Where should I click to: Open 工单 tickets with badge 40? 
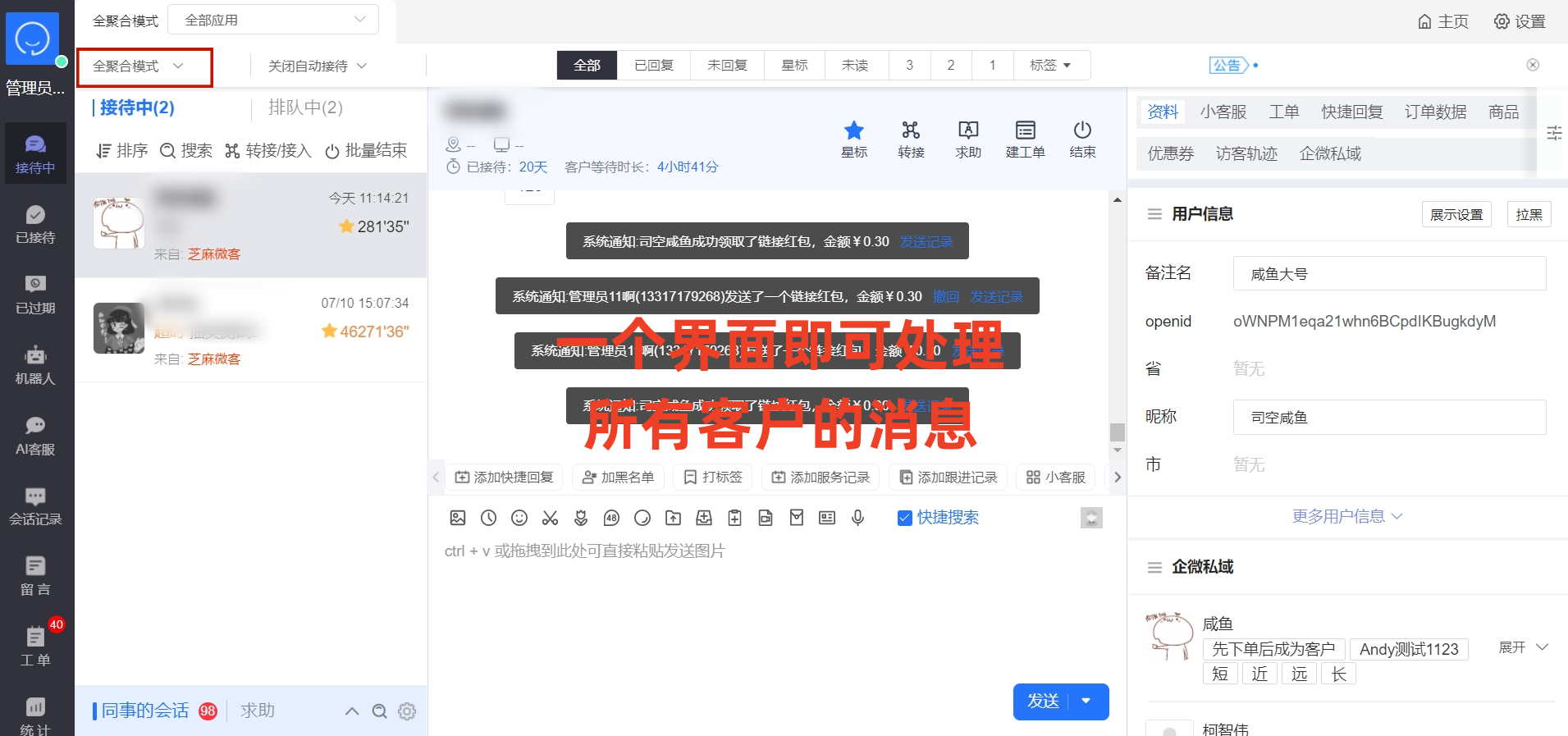point(35,646)
